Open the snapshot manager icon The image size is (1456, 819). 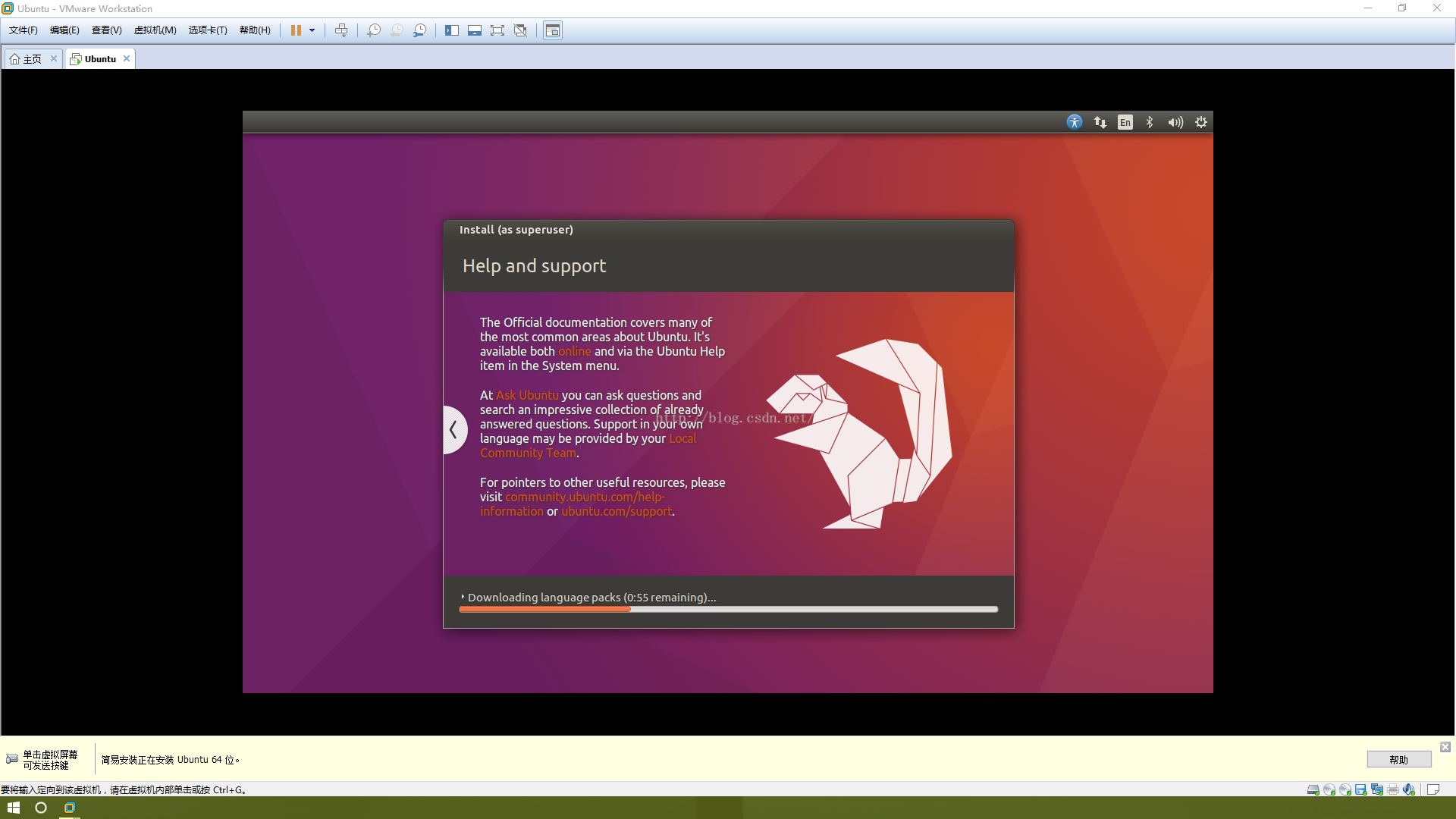419,30
